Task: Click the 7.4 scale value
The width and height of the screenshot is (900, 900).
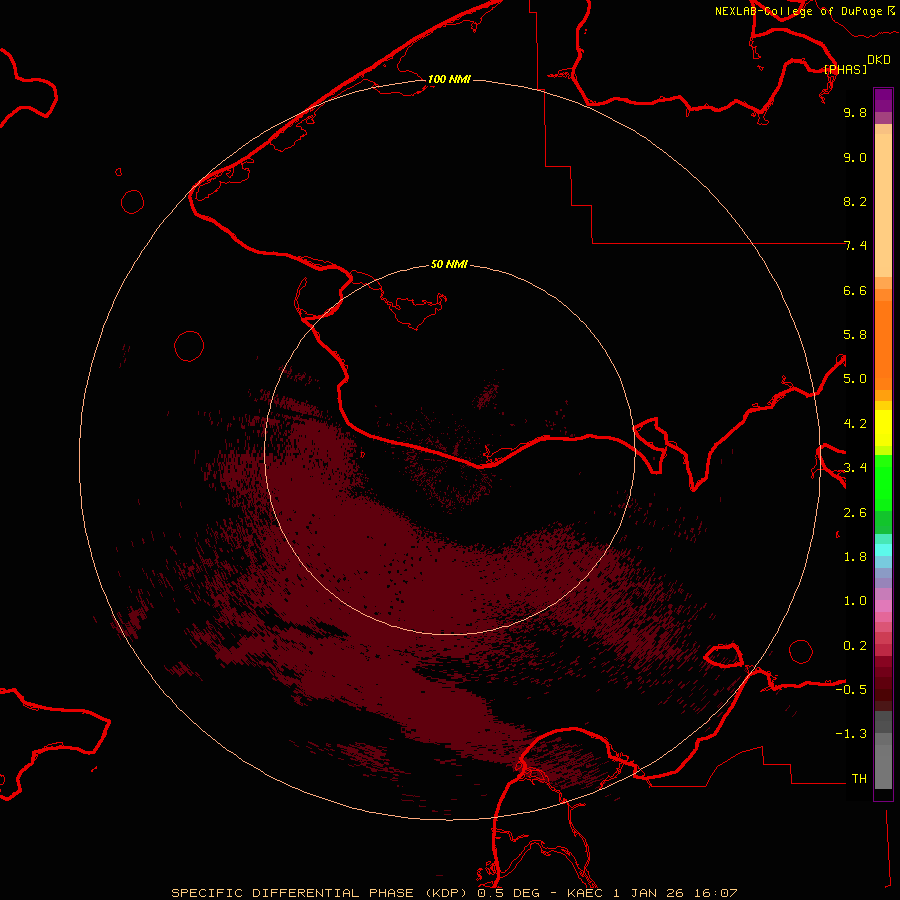Action: (x=855, y=246)
